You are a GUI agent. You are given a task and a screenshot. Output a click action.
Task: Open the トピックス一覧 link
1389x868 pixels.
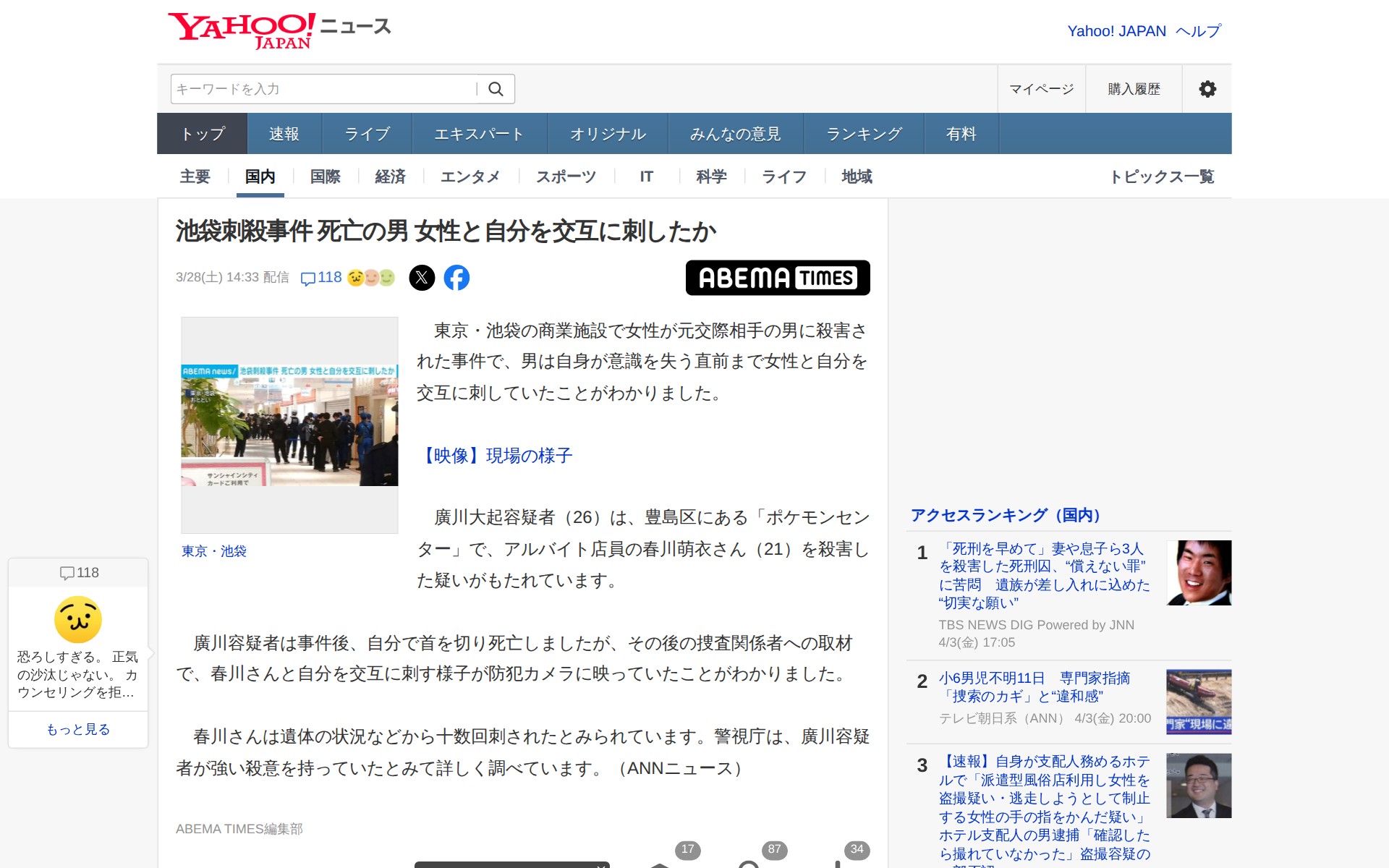1161,176
